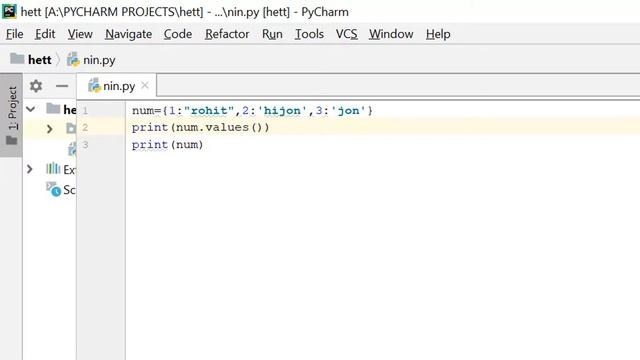Click the 'jon' string in code
This screenshot has width=640, height=360.
(x=348, y=111)
